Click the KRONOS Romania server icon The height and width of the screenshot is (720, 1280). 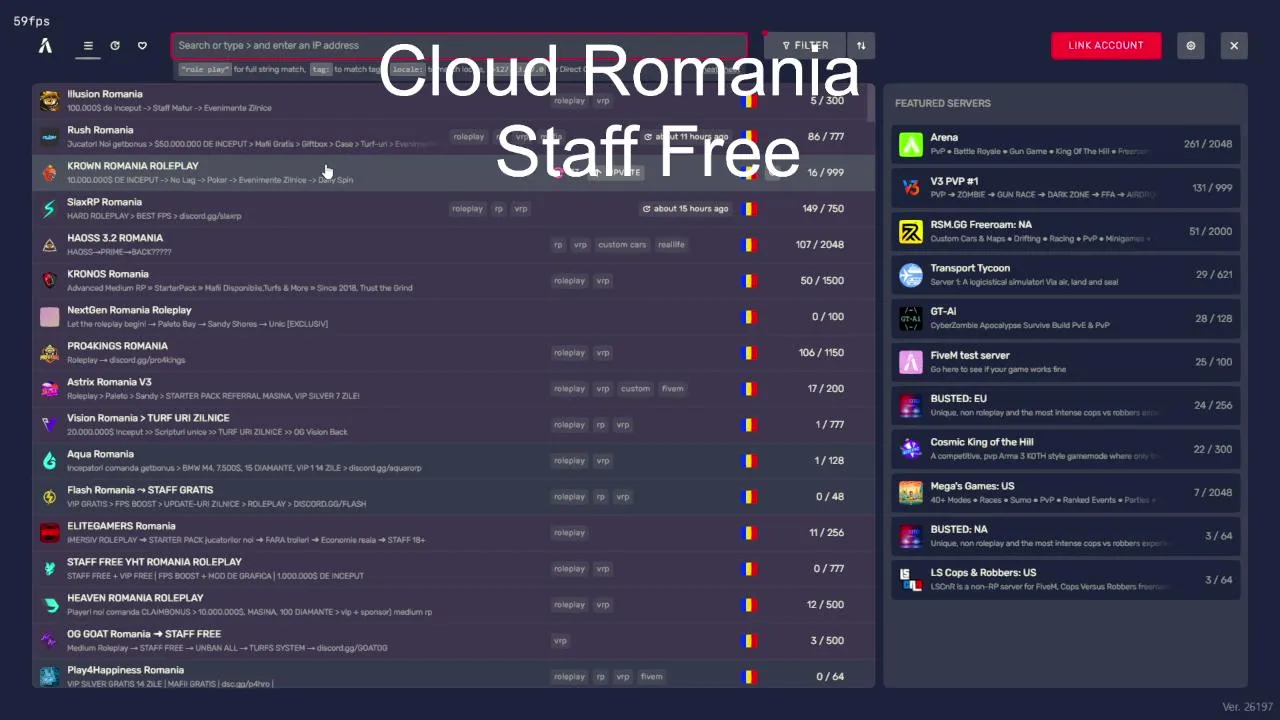(x=49, y=280)
